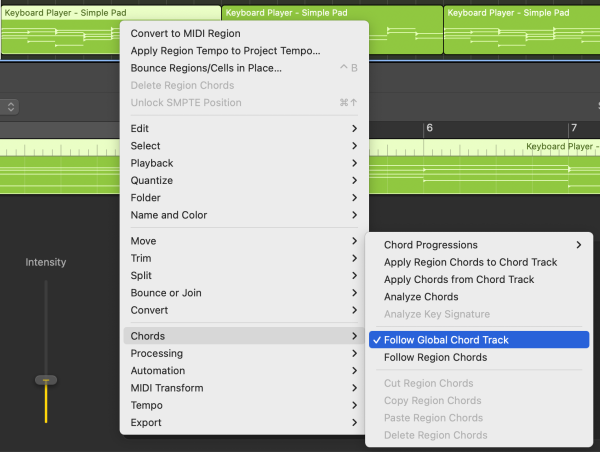Expand Chord Progressions submenu
The image size is (600, 452).
click(479, 245)
